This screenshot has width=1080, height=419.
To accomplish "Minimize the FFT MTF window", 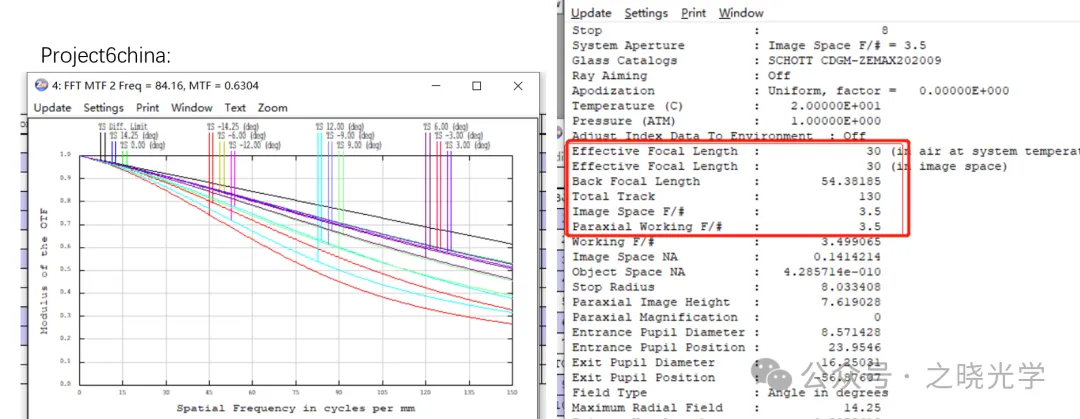I will (430, 86).
